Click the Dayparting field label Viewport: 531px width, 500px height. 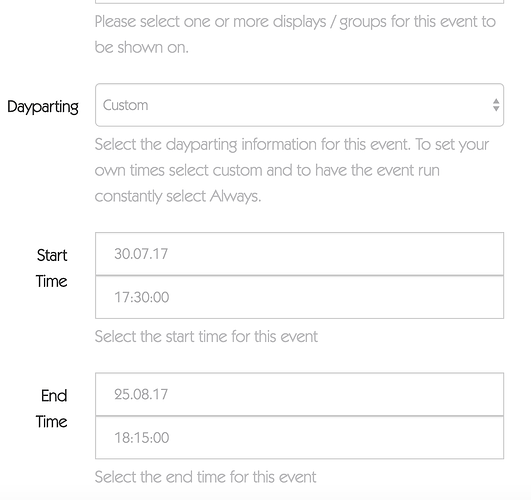pos(43,107)
